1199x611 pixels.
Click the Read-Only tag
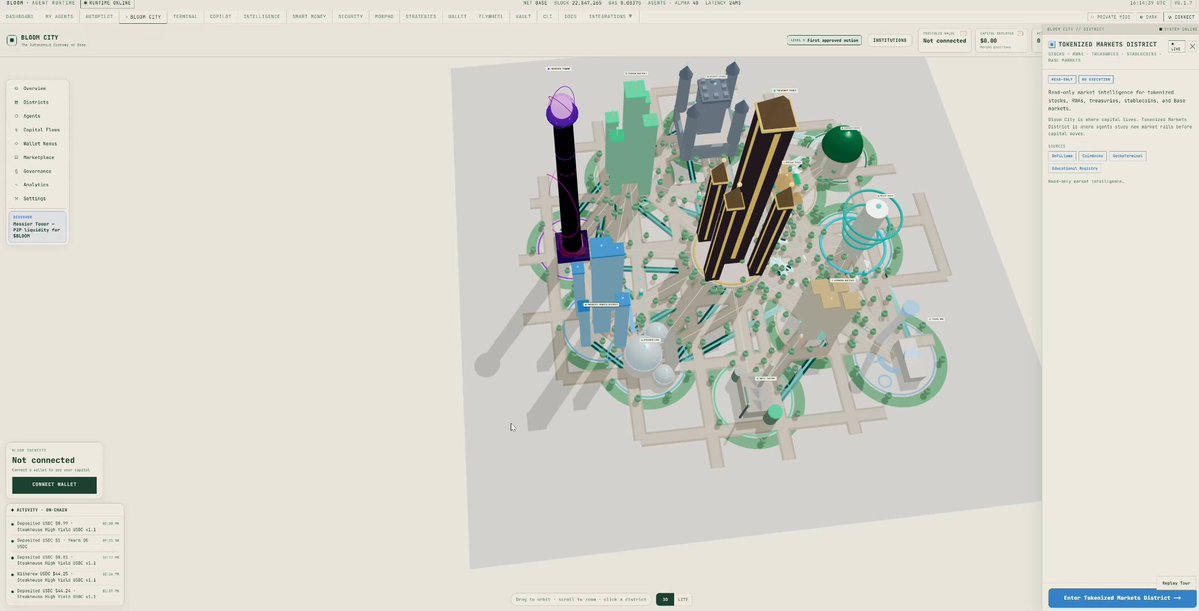(x=1062, y=80)
